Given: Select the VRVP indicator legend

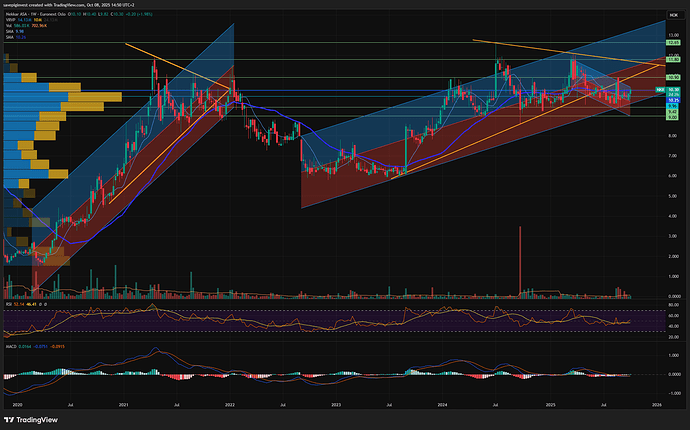Looking at the screenshot, I should pyautogui.click(x=12, y=21).
